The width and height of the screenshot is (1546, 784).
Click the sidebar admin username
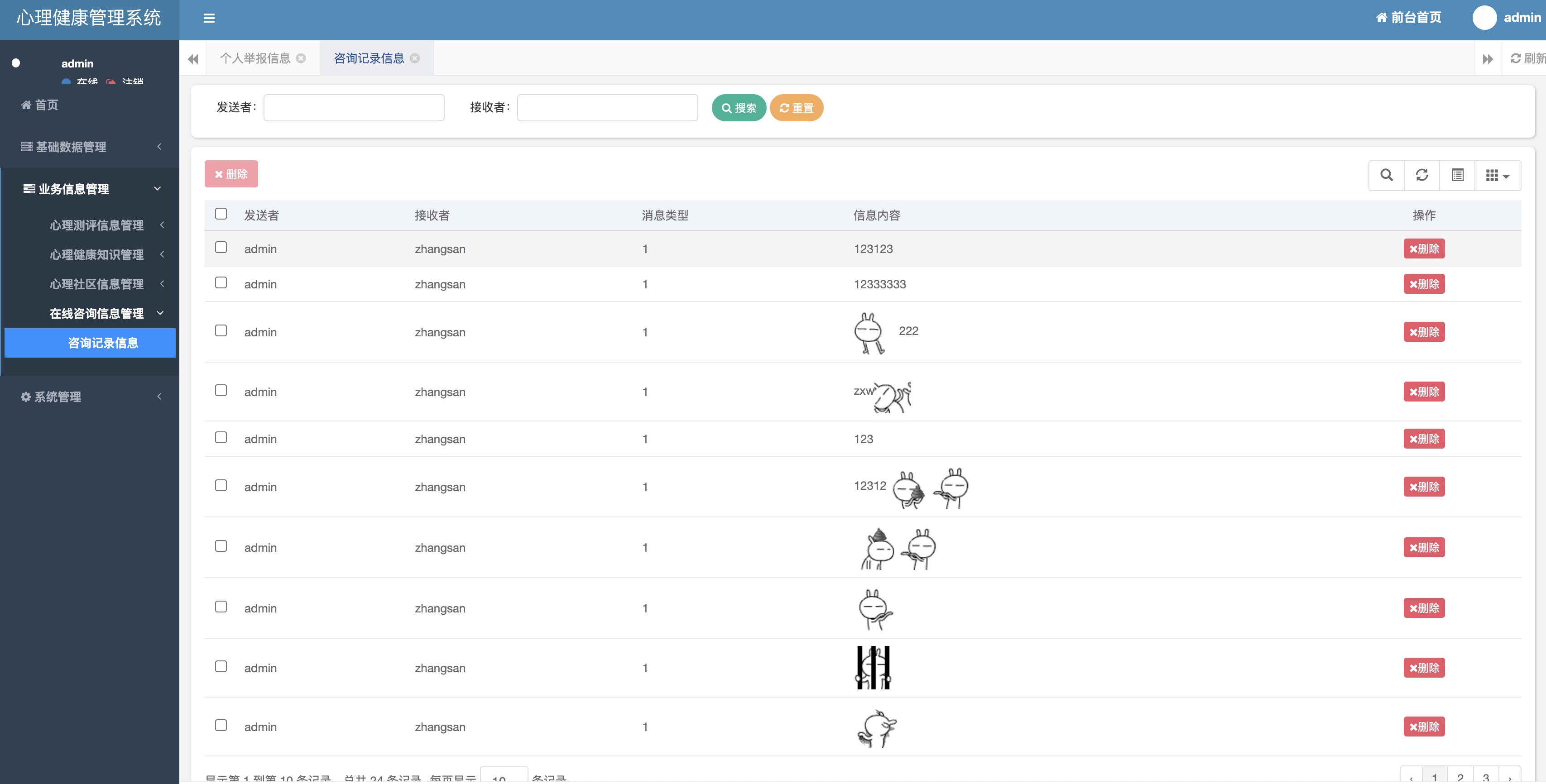(77, 63)
